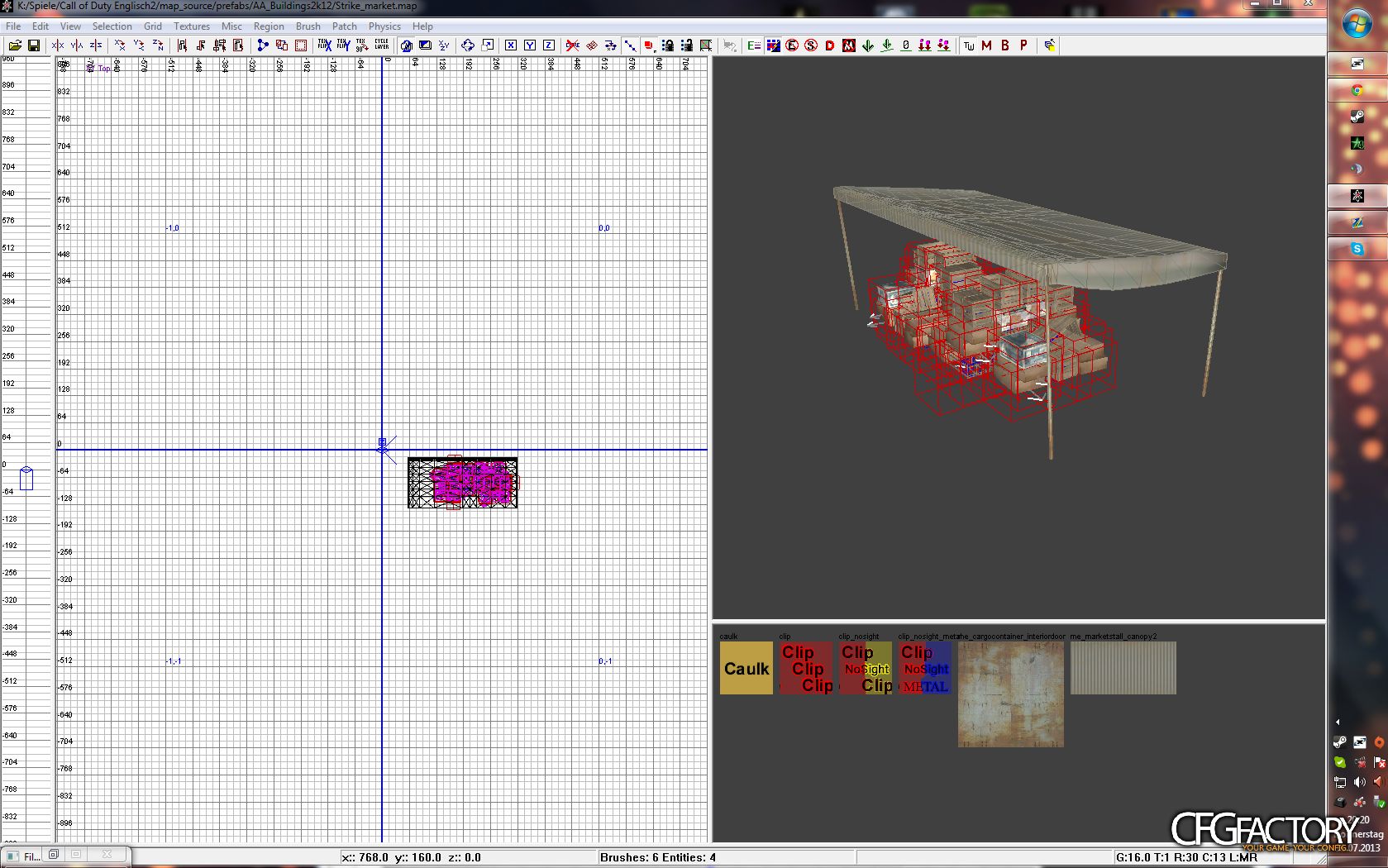Image resolution: width=1388 pixels, height=868 pixels.
Task: Toggle the crossed-out N filter
Action: [x=849, y=45]
